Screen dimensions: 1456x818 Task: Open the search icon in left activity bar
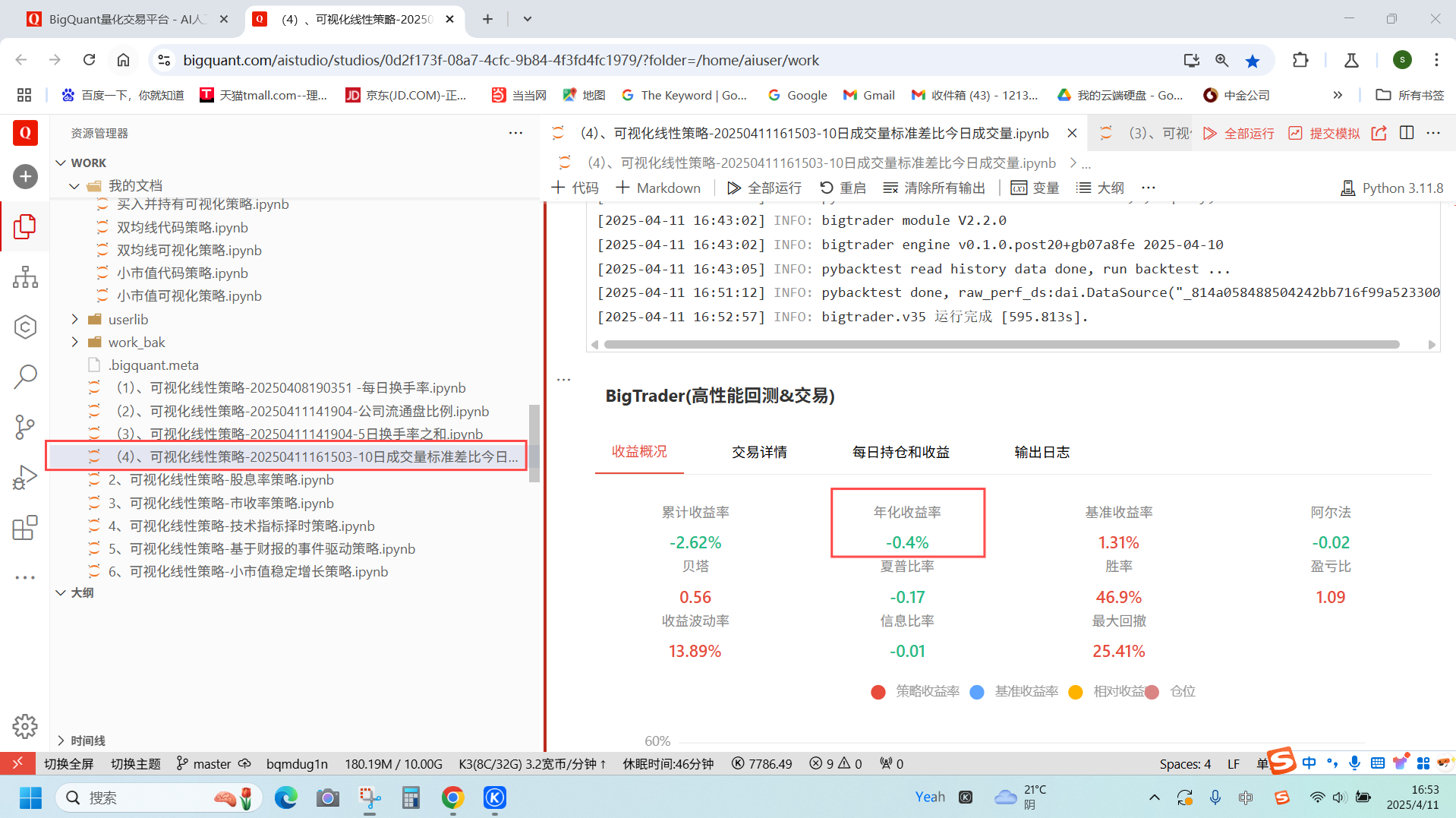25,376
